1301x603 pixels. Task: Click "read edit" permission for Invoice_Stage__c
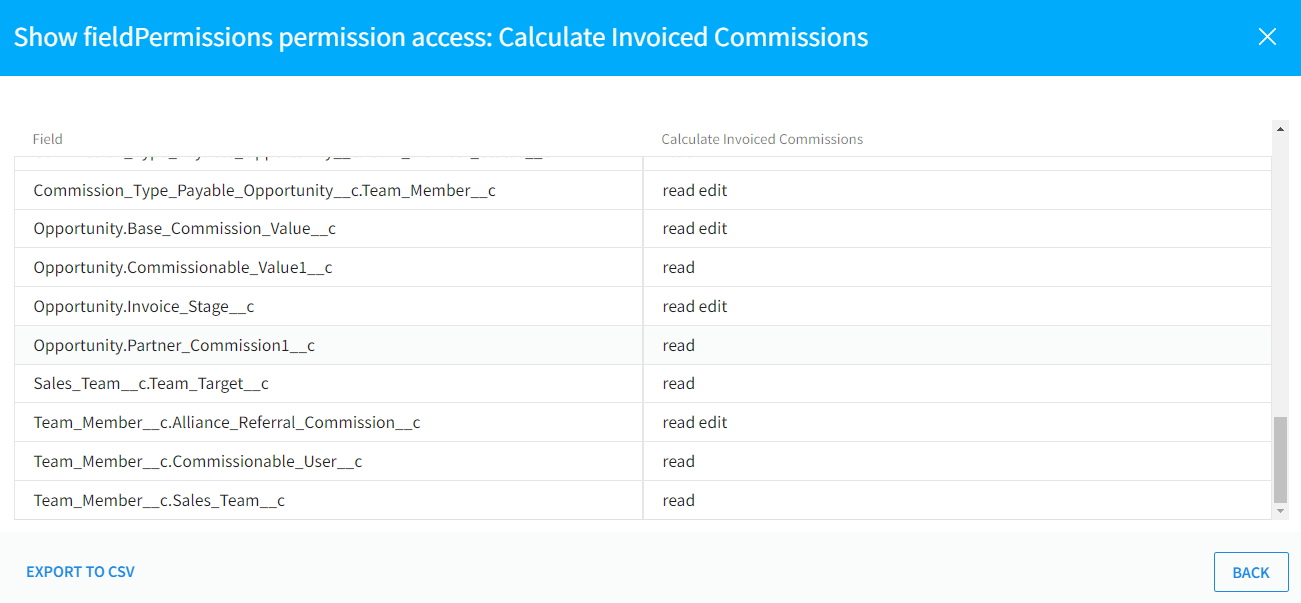pos(695,307)
